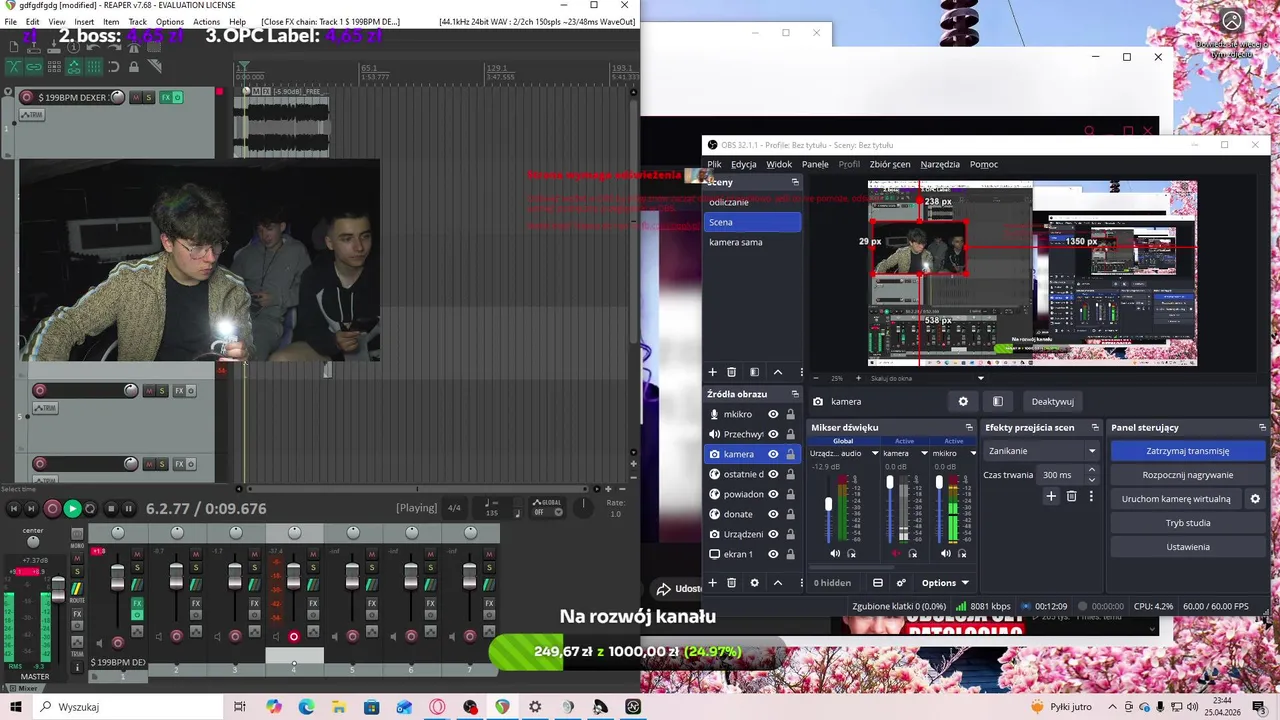The width and height of the screenshot is (1280, 720).
Task: Open kamera properties gear in source toolbar
Action: 963,401
